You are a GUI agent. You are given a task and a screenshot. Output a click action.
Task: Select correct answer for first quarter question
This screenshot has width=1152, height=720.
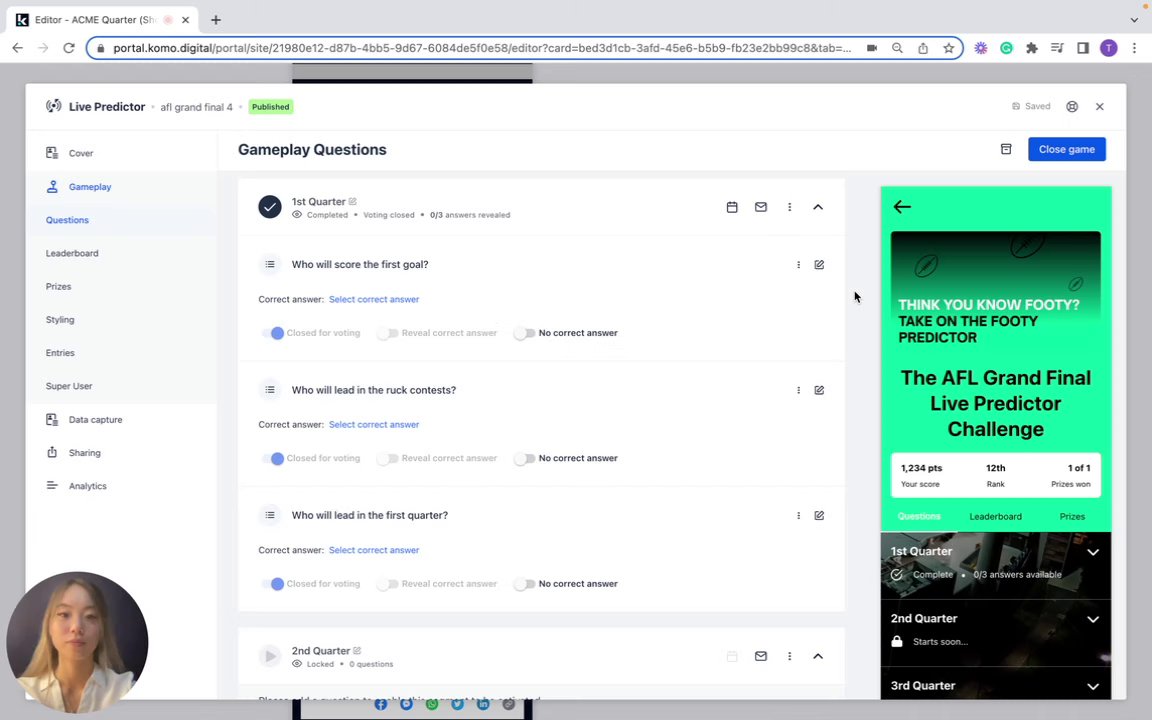click(373, 550)
